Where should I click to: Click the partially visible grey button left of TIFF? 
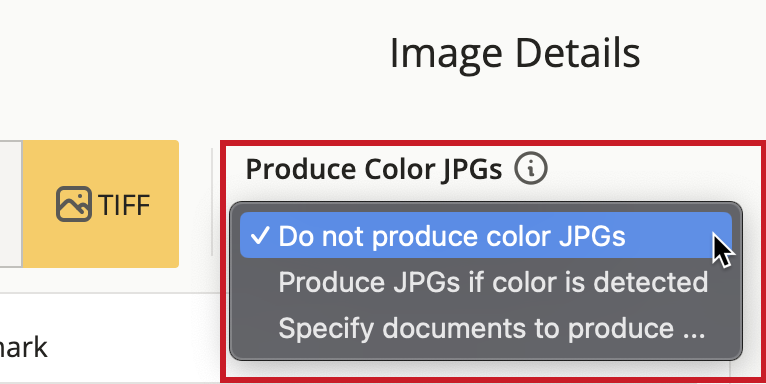click(11, 204)
